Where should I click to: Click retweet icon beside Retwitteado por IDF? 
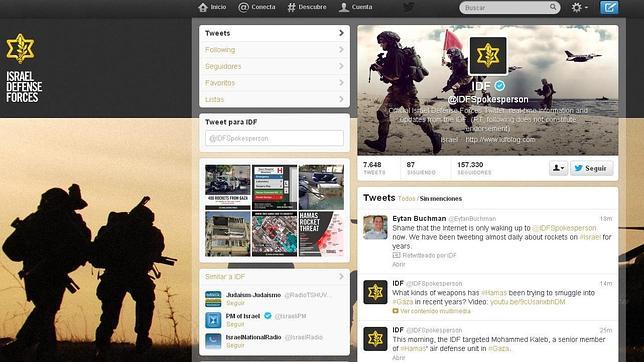point(396,255)
